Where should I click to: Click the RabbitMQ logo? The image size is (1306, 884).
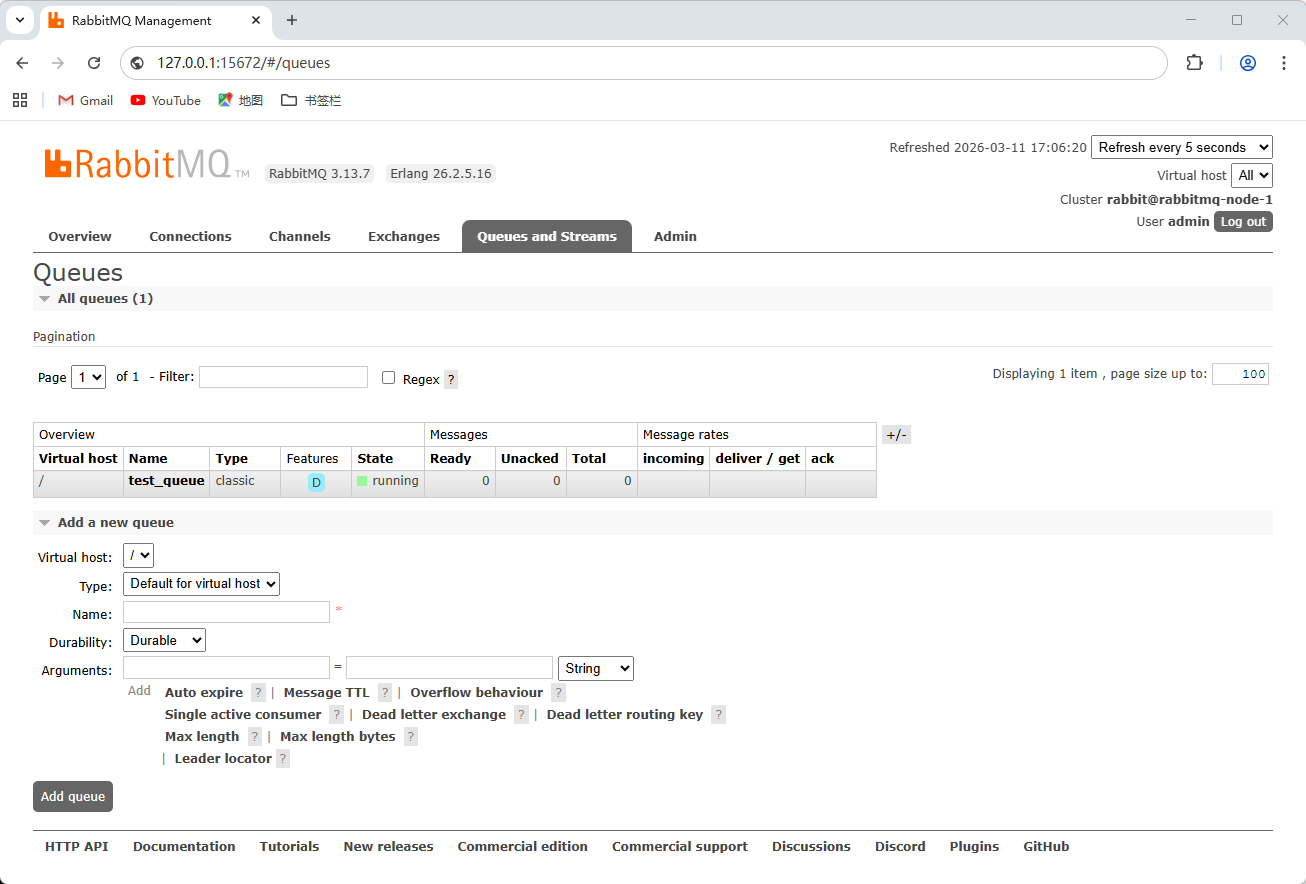[x=146, y=164]
